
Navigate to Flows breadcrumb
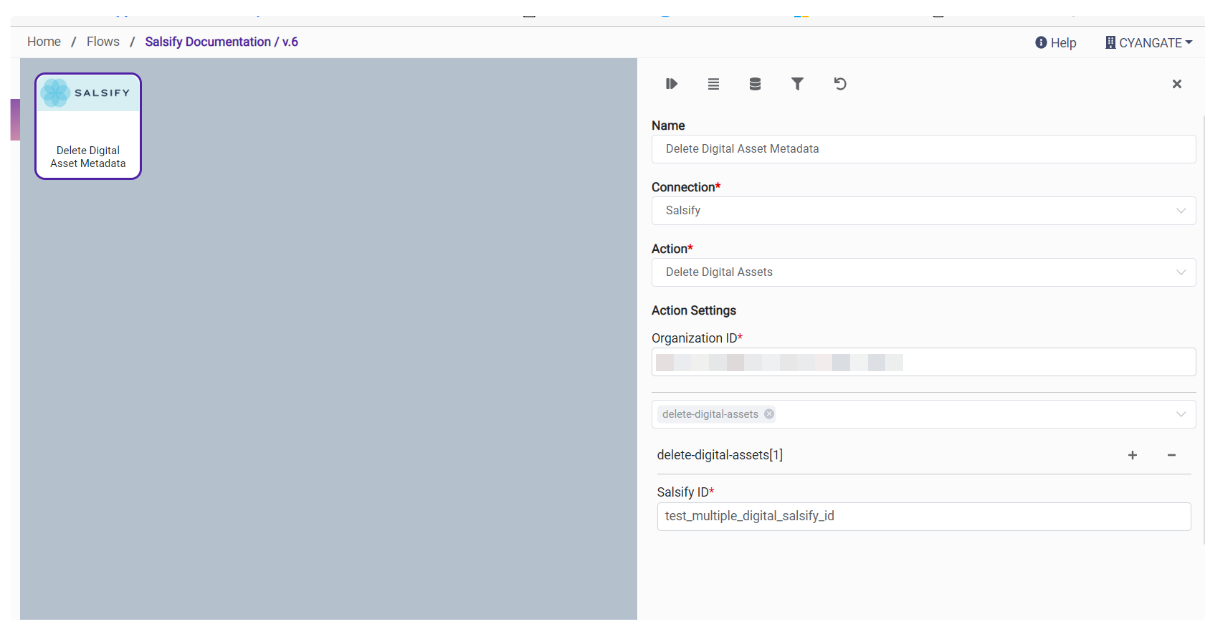103,42
